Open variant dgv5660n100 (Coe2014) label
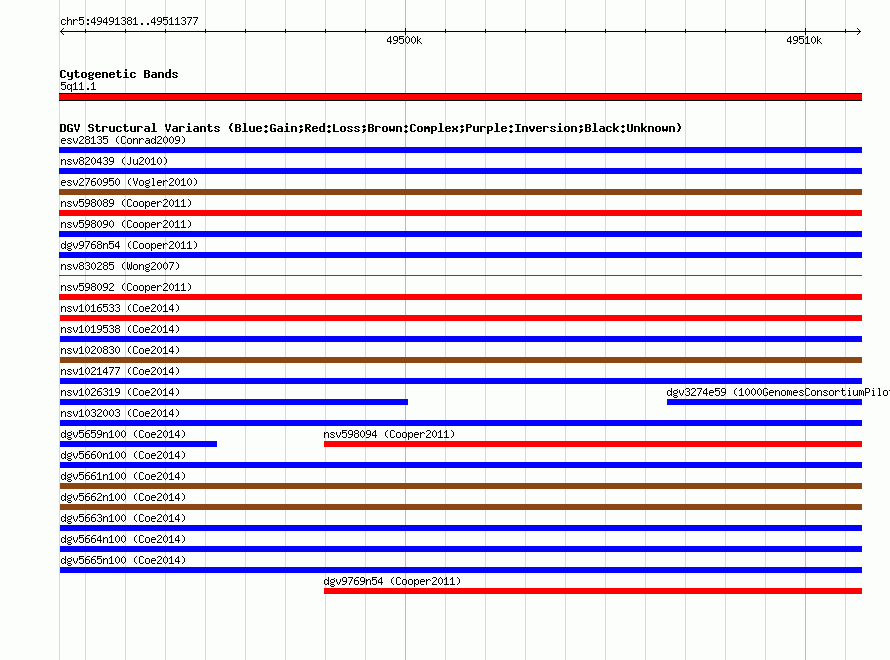Image resolution: width=890 pixels, height=660 pixels. point(123,455)
